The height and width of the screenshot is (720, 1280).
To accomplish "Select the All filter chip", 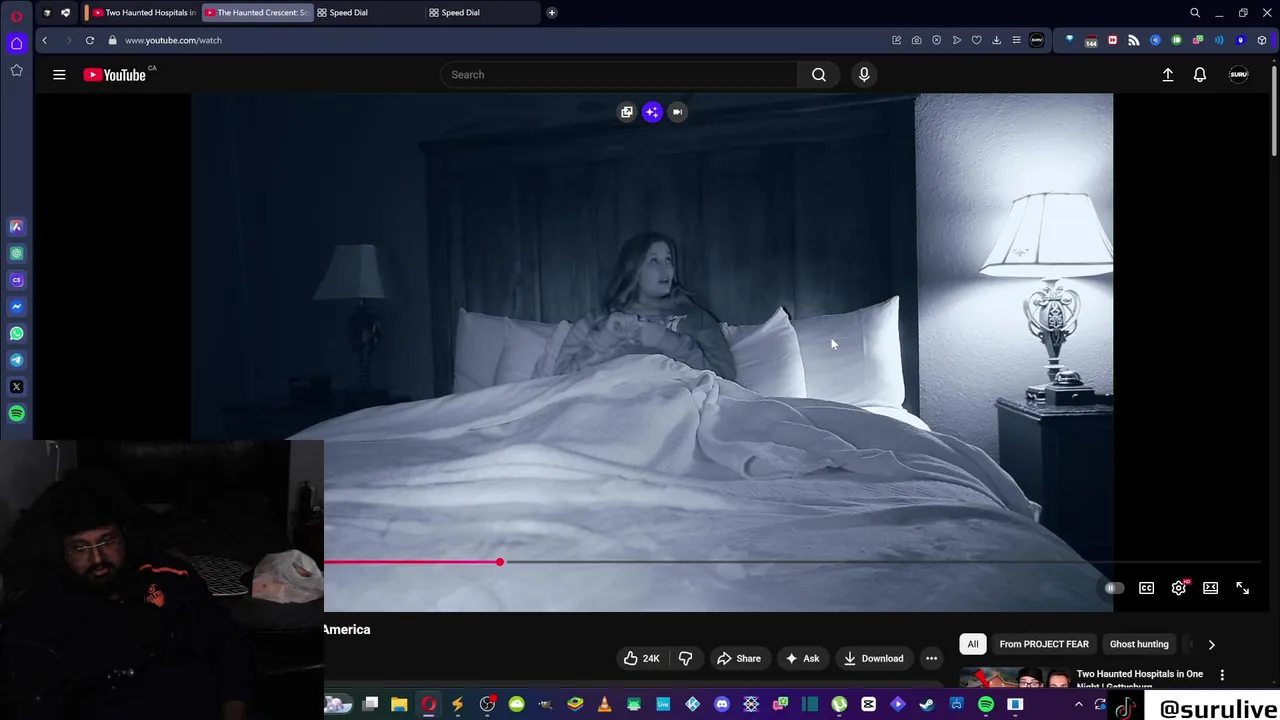I will [973, 644].
